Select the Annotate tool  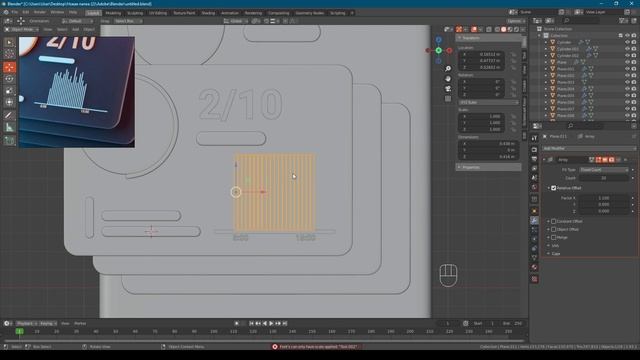tap(9, 116)
